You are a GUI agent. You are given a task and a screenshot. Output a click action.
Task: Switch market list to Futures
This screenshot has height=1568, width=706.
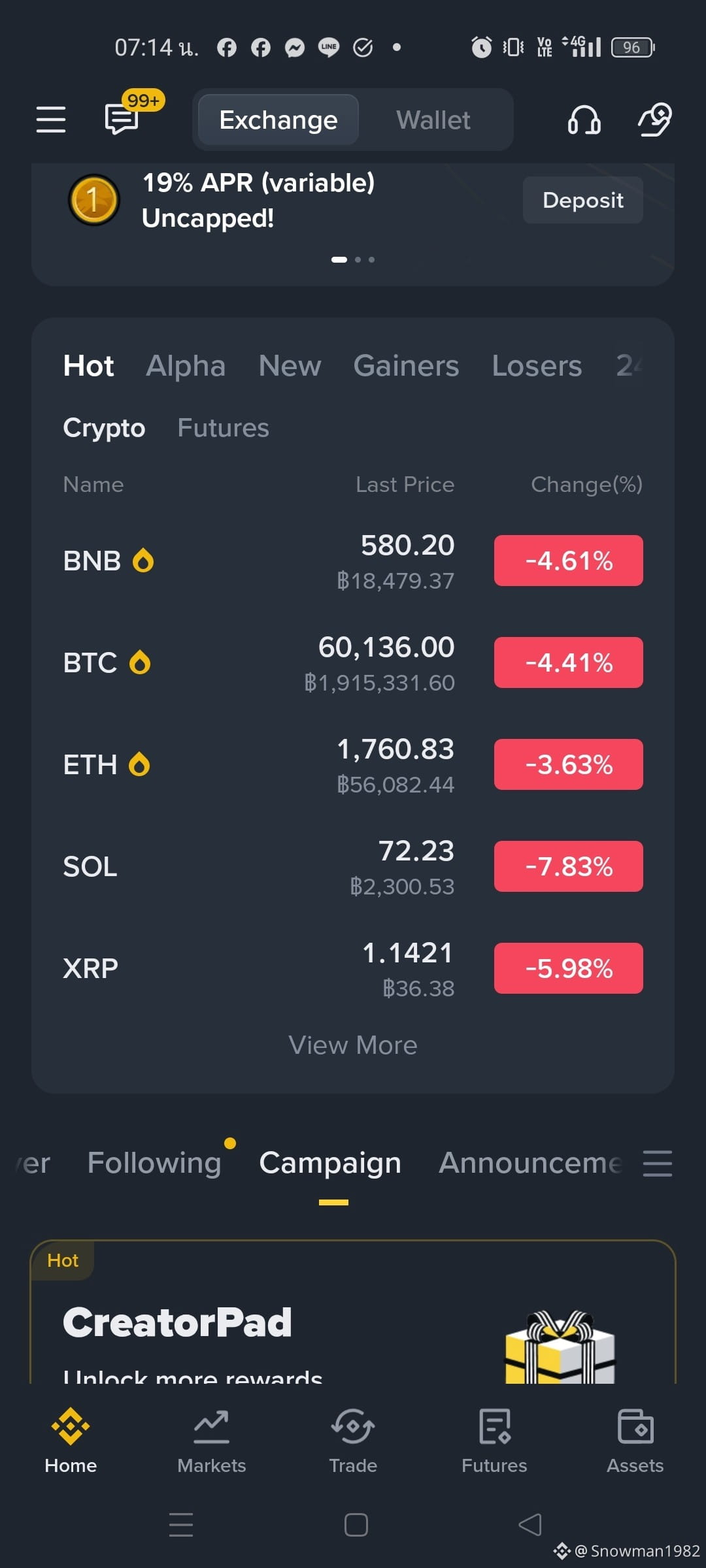[223, 428]
